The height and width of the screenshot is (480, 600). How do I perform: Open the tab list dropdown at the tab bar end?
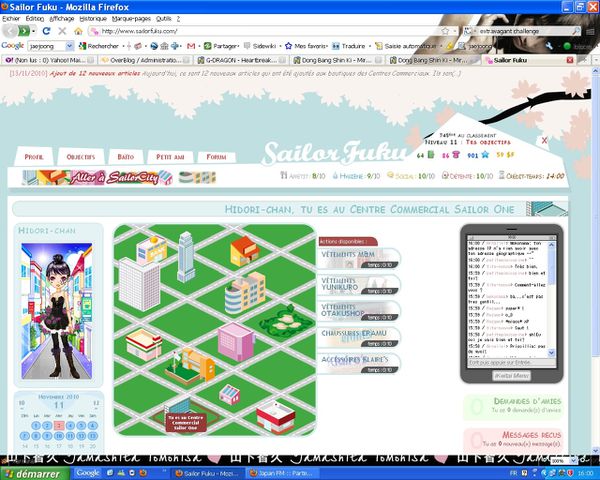coord(596,60)
